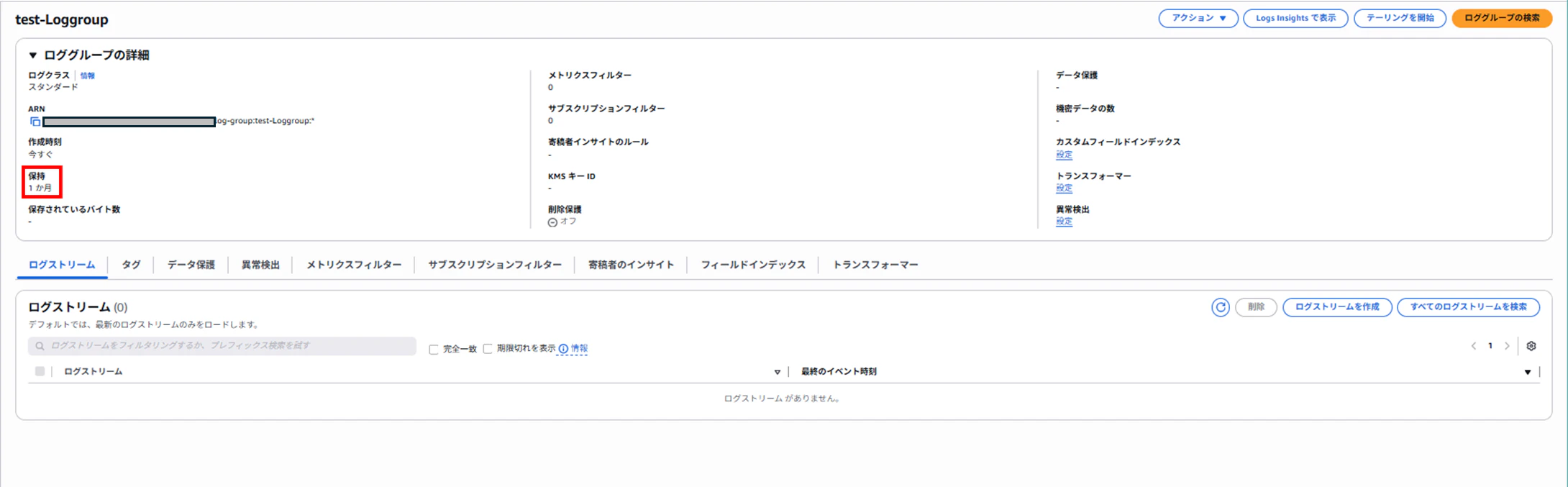This screenshot has width=1568, height=487.
Task: Open 設定 link under トランスフォーマー
Action: (1064, 188)
